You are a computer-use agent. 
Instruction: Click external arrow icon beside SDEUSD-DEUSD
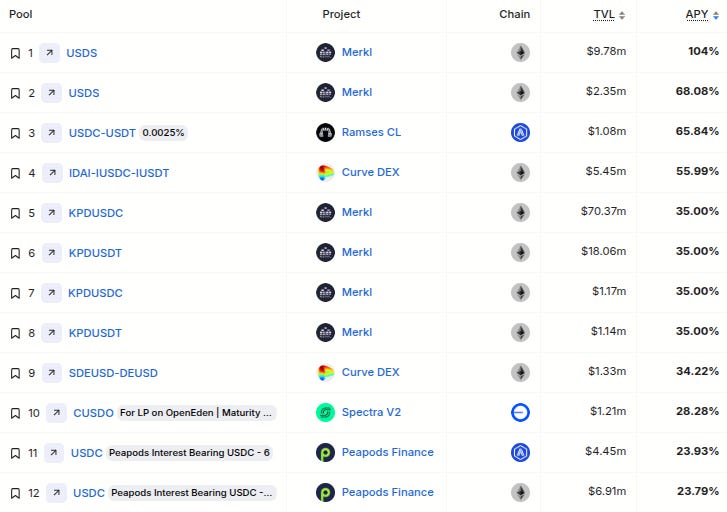pyautogui.click(x=52, y=372)
